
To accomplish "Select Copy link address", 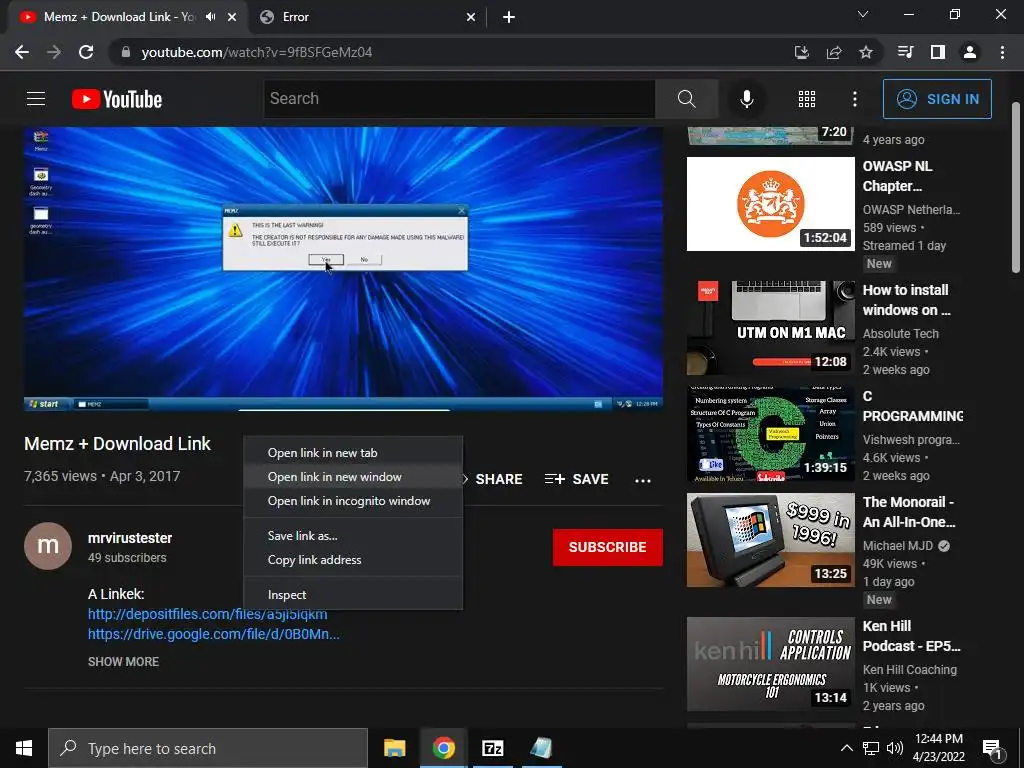I will coord(353,560).
